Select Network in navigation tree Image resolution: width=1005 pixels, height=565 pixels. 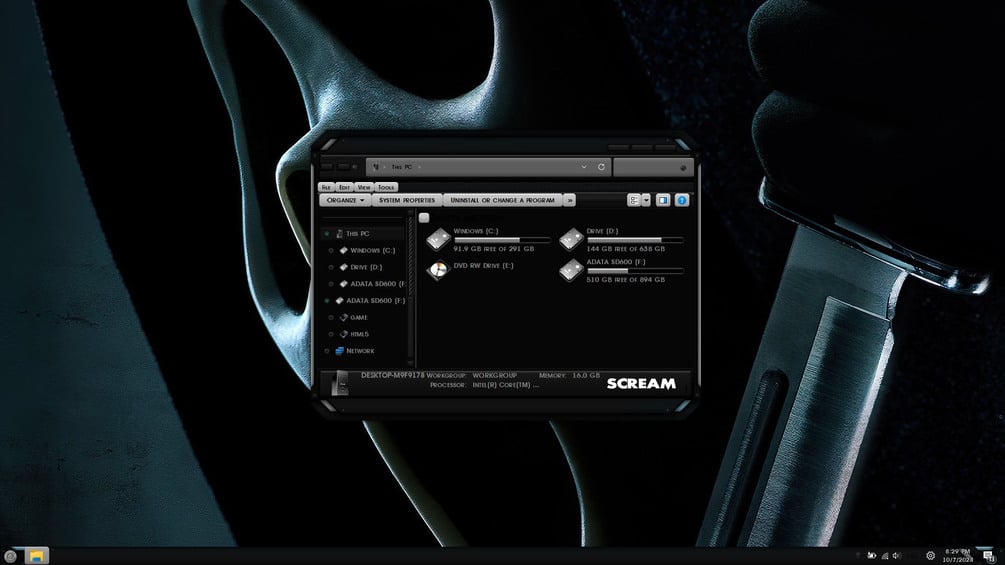pyautogui.click(x=360, y=351)
